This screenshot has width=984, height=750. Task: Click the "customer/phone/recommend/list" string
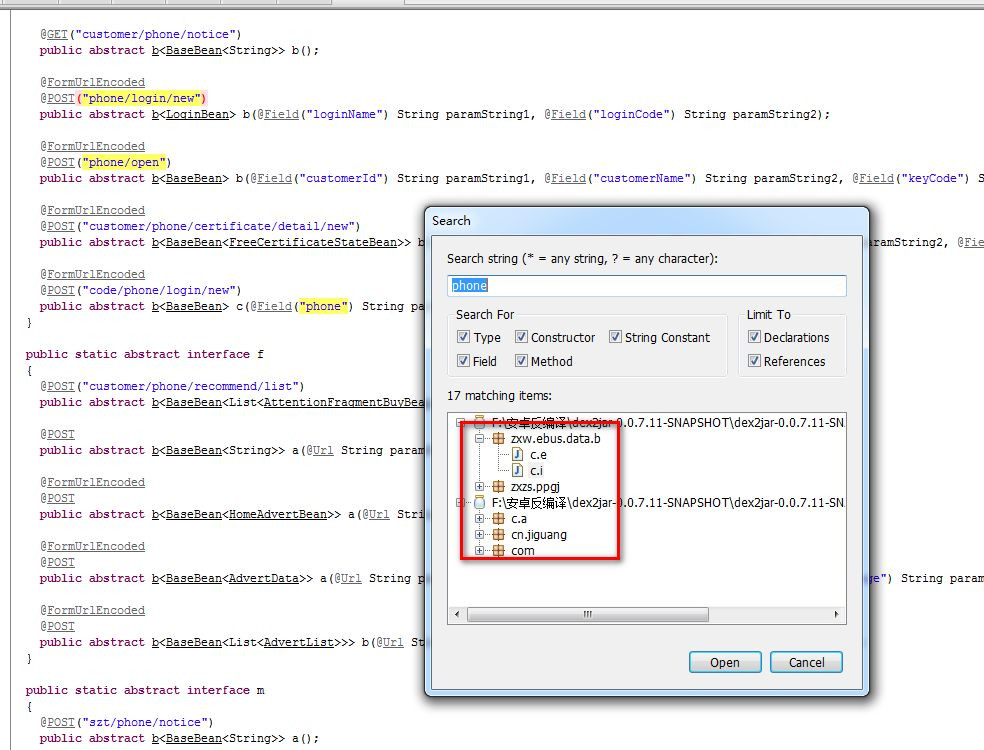(x=190, y=386)
